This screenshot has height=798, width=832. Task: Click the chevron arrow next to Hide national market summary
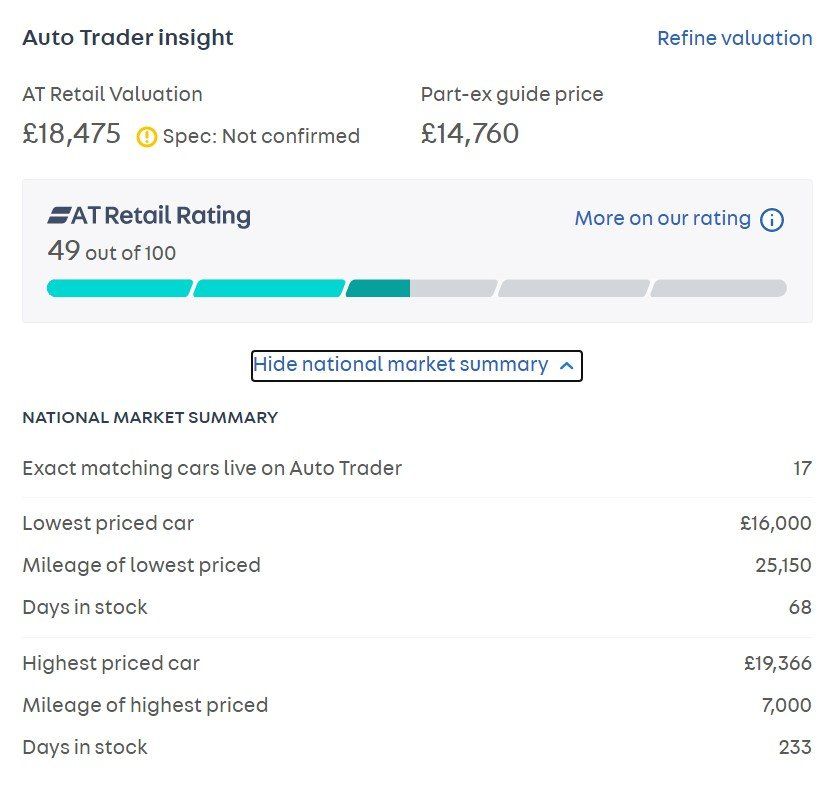(567, 366)
